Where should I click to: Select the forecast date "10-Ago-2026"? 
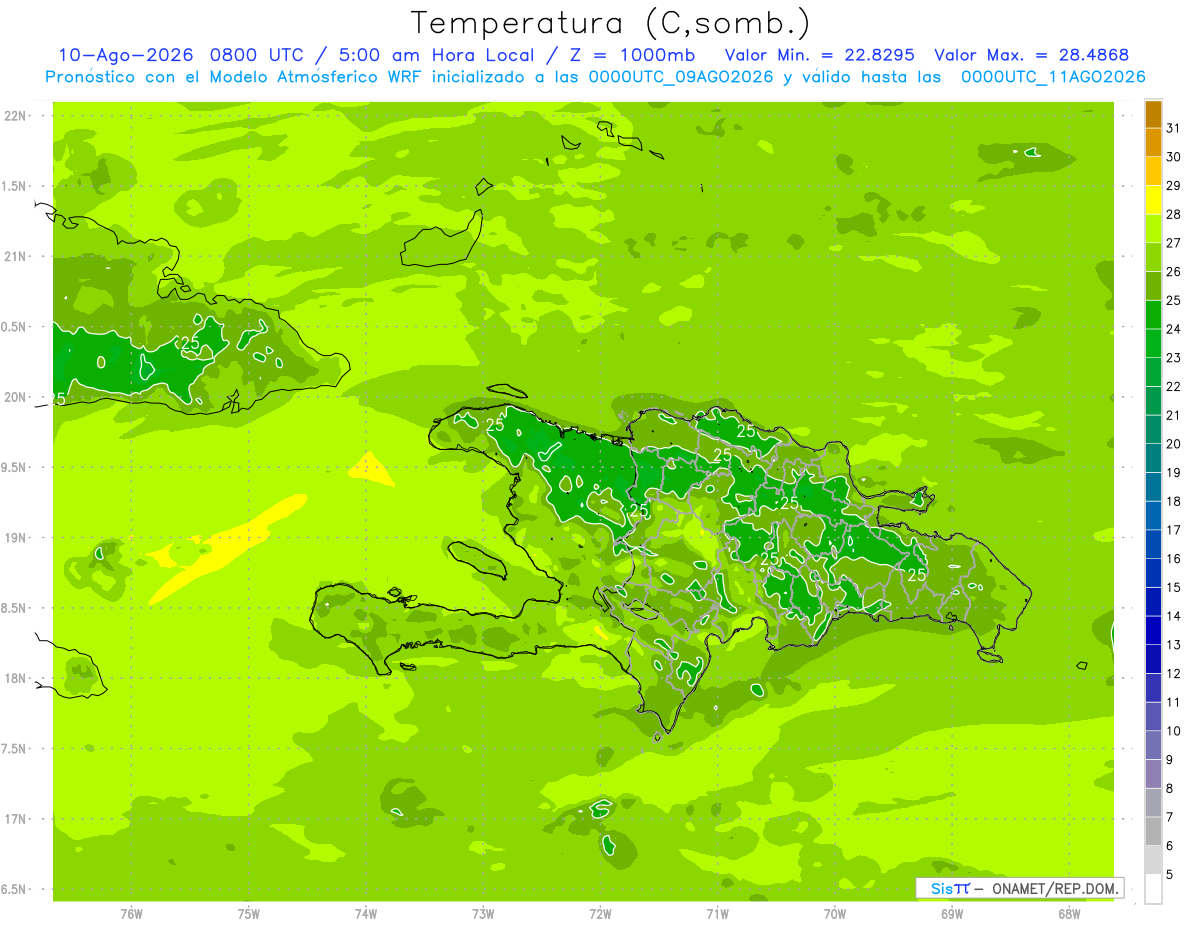(x=124, y=55)
